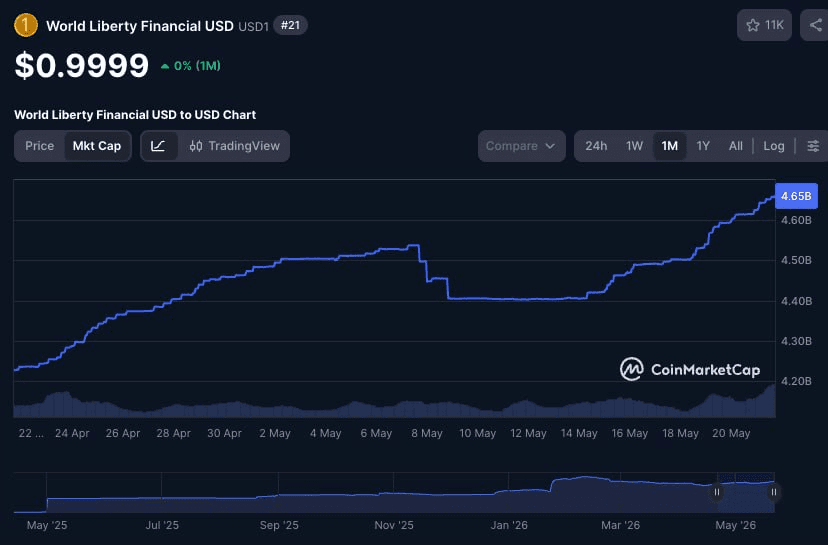The height and width of the screenshot is (545, 828).
Task: Add coin to watchlist via star button
Action: (x=764, y=25)
